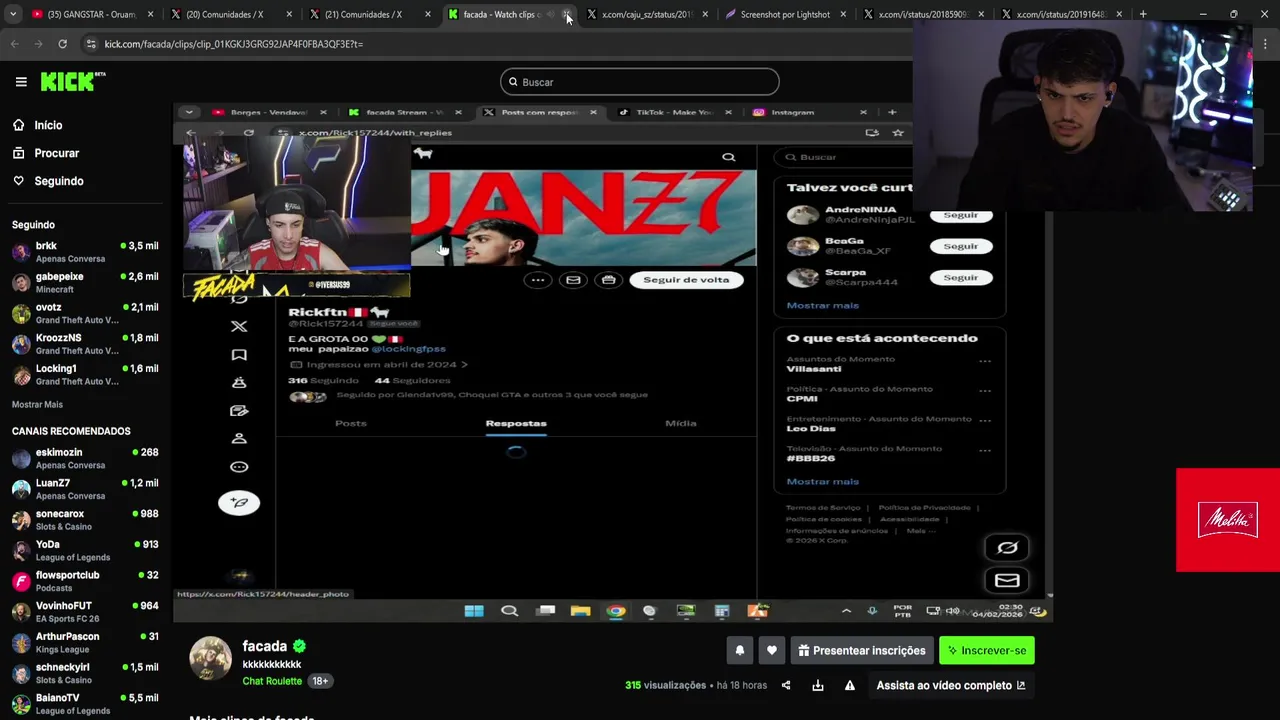Click Presentear inscrições button
This screenshot has width=1280, height=720.
862,650
